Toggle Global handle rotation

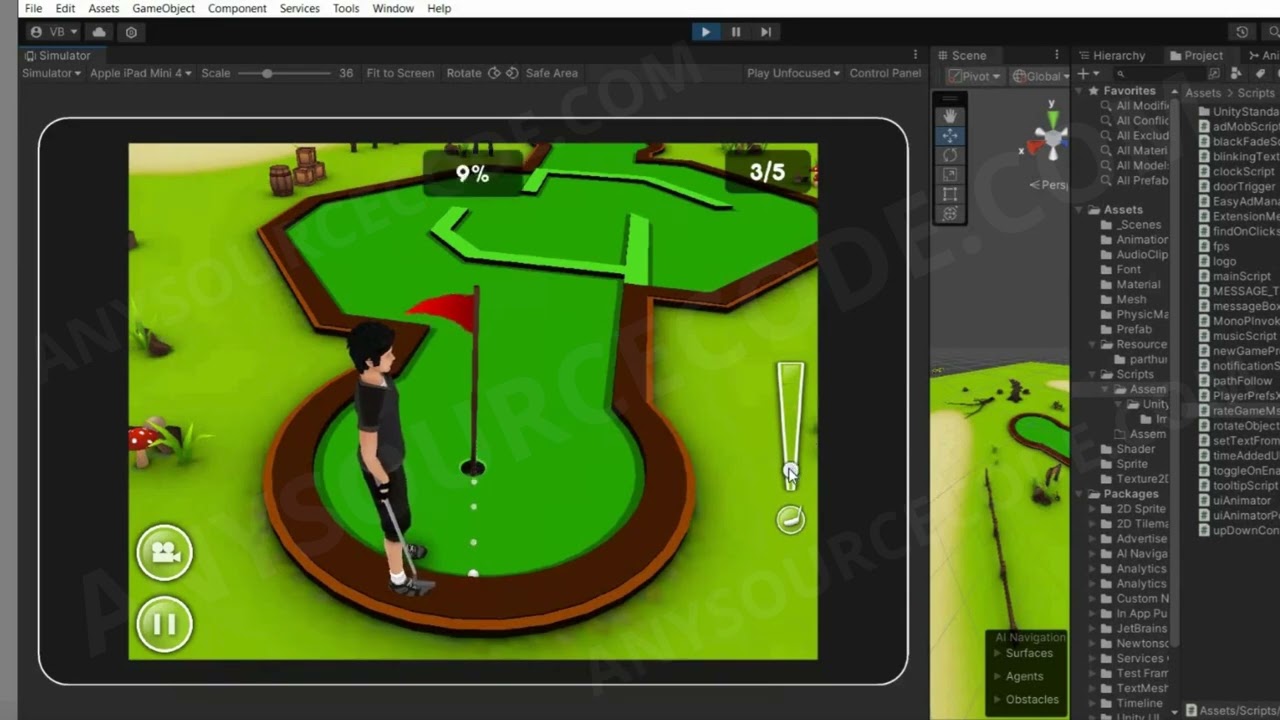tap(1039, 76)
